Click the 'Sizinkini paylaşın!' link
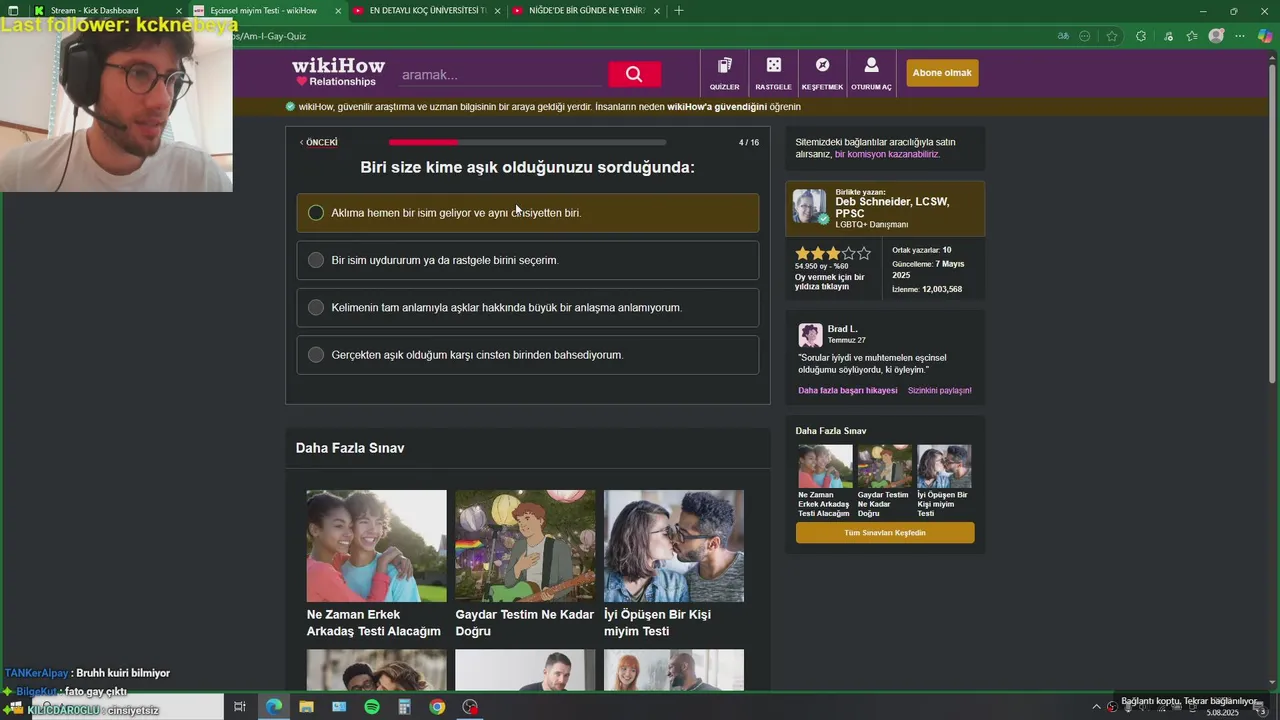This screenshot has height=720, width=1280. (939, 391)
